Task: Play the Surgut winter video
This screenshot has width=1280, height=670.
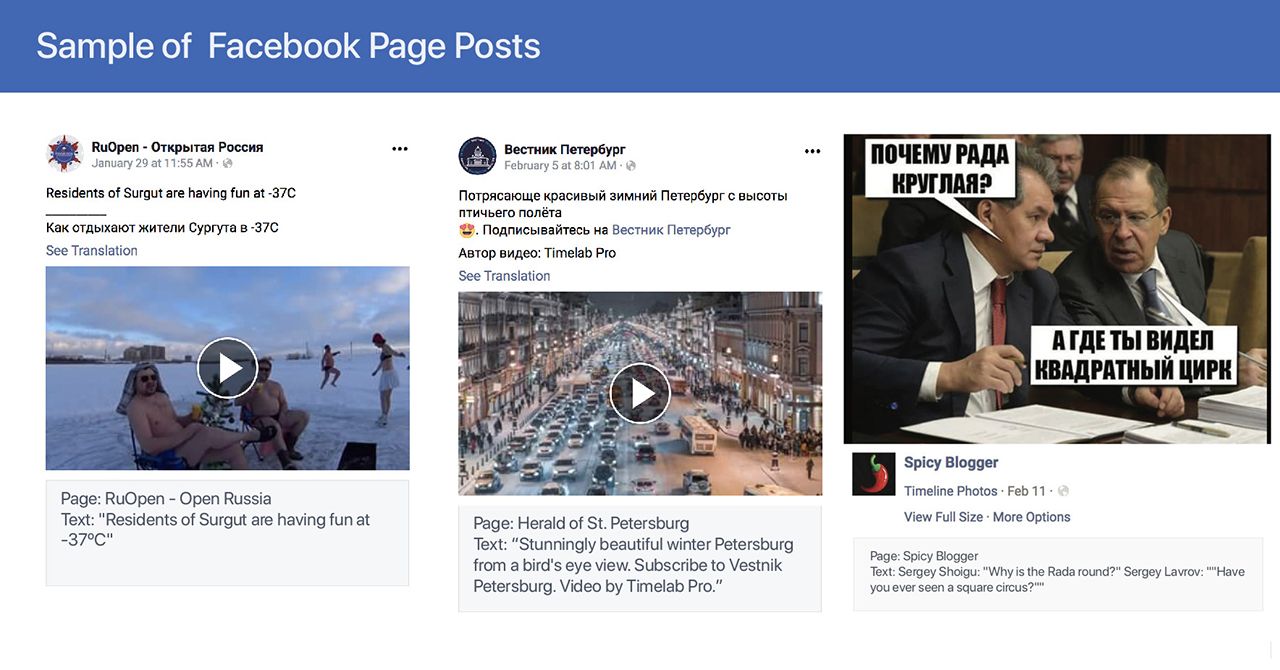Action: pos(227,368)
